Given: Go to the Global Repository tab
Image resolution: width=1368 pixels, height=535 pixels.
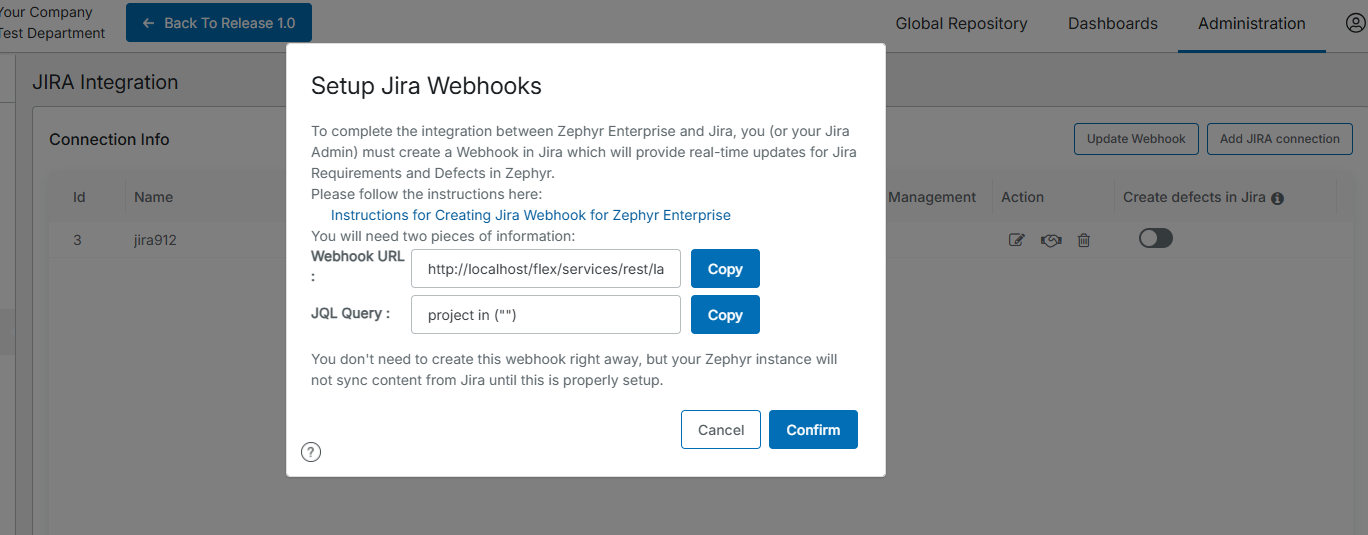Looking at the screenshot, I should [961, 23].
